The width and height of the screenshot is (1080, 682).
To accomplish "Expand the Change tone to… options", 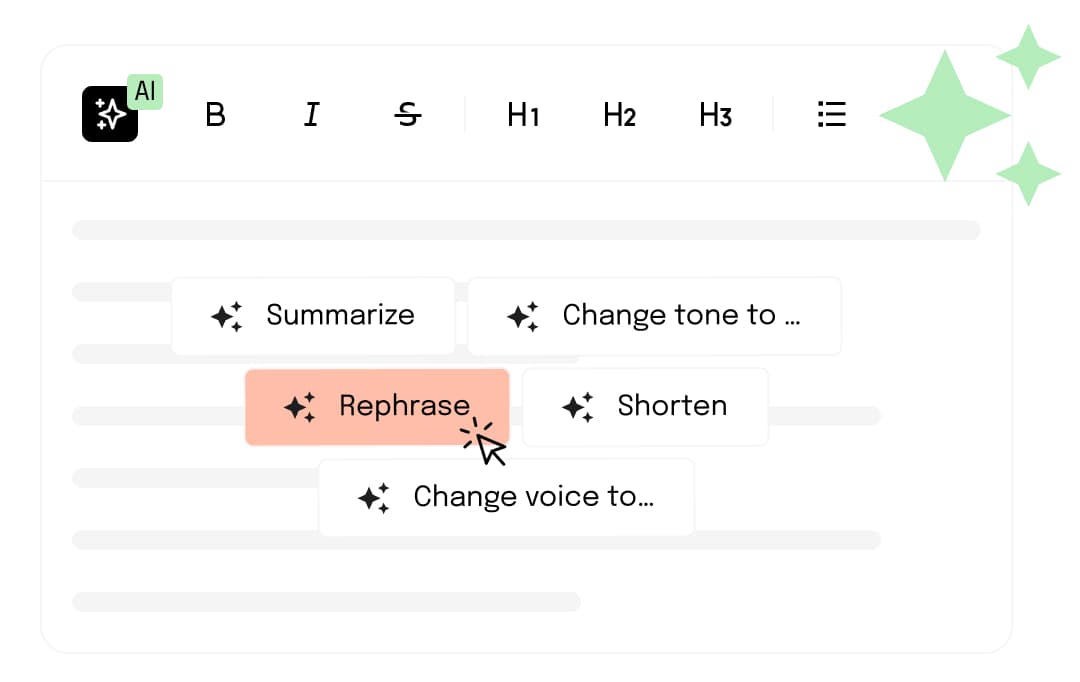I will 680,315.
